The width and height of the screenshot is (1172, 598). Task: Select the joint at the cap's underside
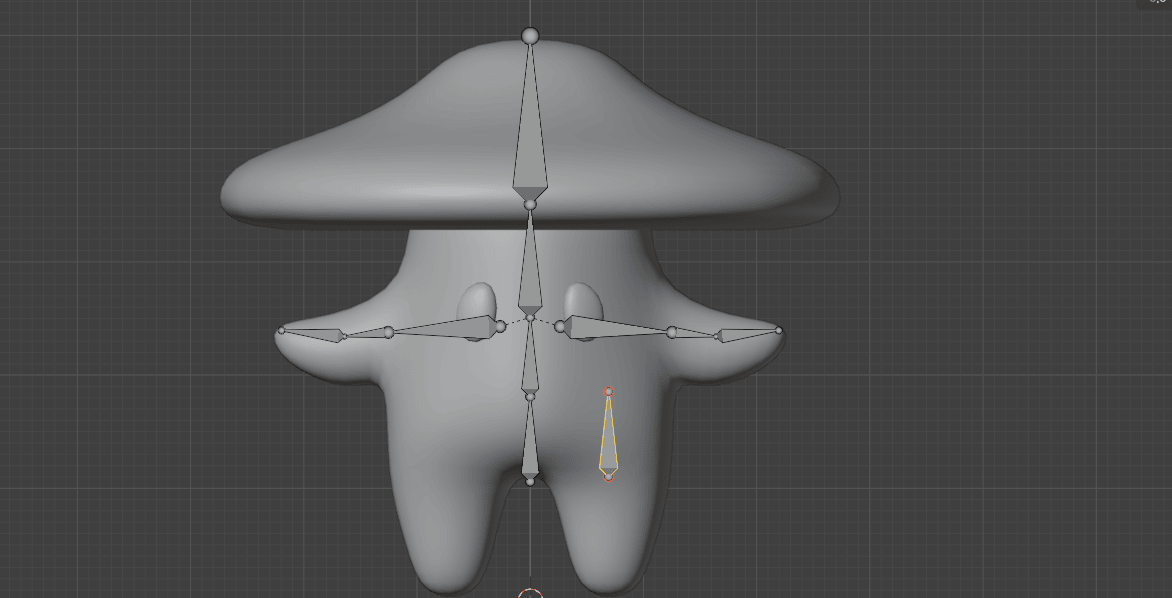coord(530,204)
